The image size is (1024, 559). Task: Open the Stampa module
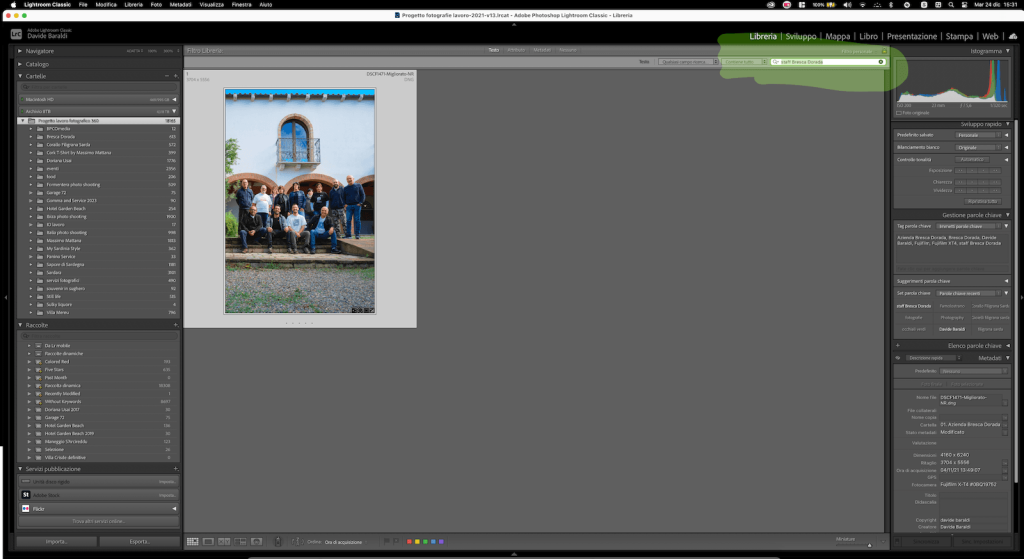(959, 37)
